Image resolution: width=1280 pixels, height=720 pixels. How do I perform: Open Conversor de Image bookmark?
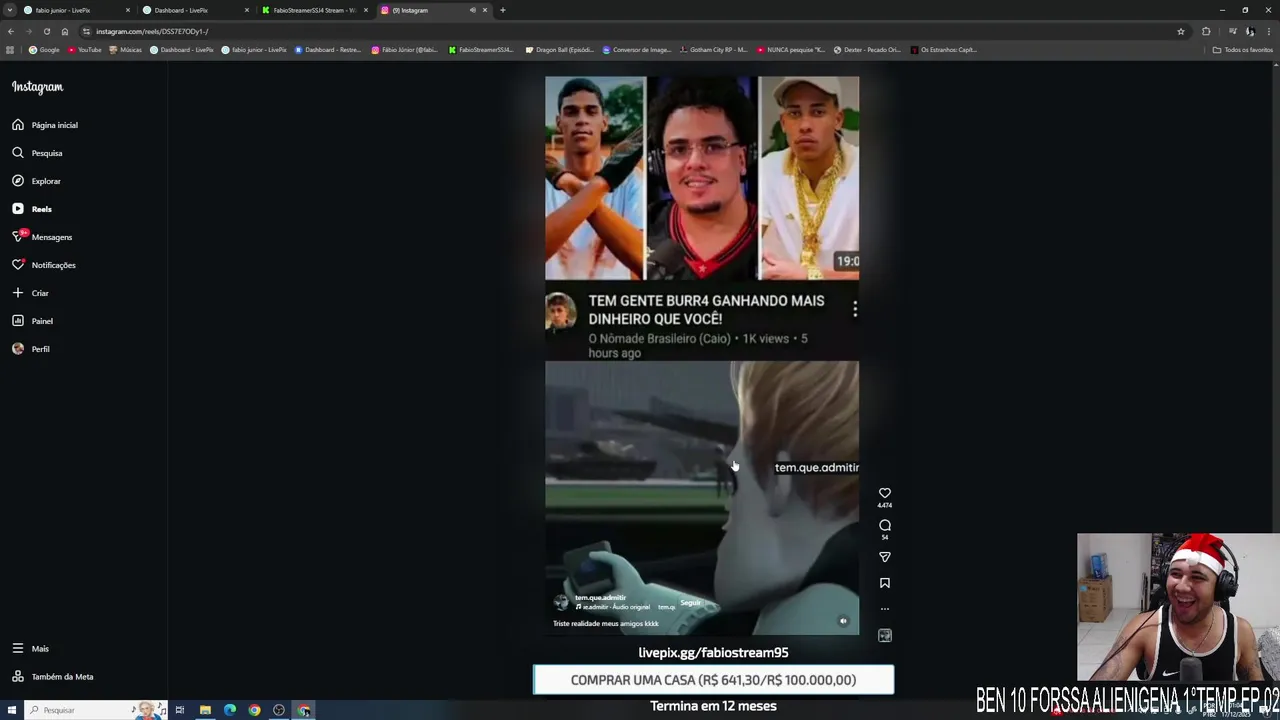click(x=637, y=50)
